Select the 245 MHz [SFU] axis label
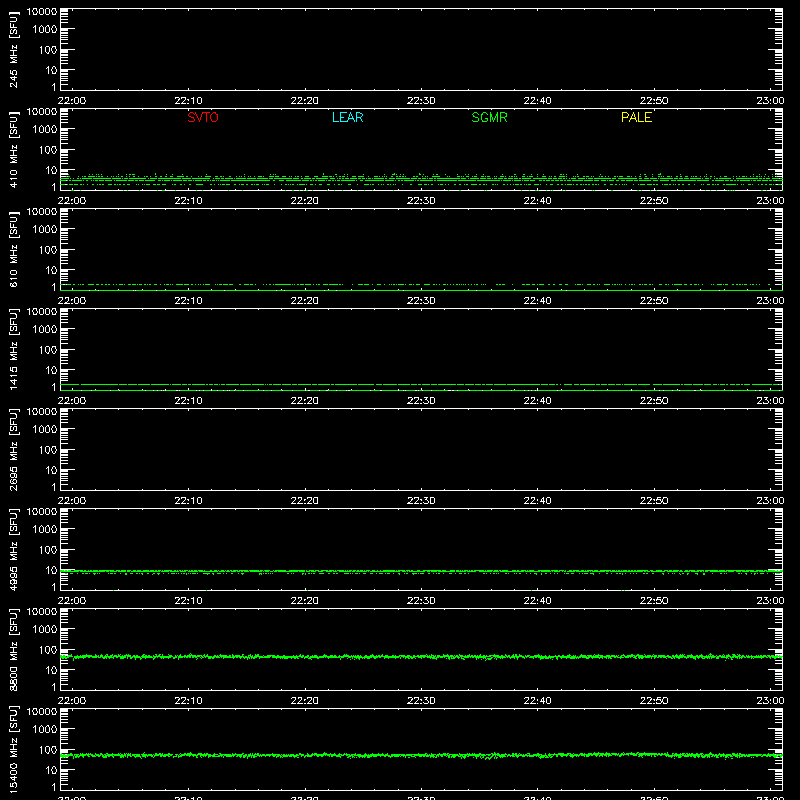The image size is (800, 800). tap(13, 50)
